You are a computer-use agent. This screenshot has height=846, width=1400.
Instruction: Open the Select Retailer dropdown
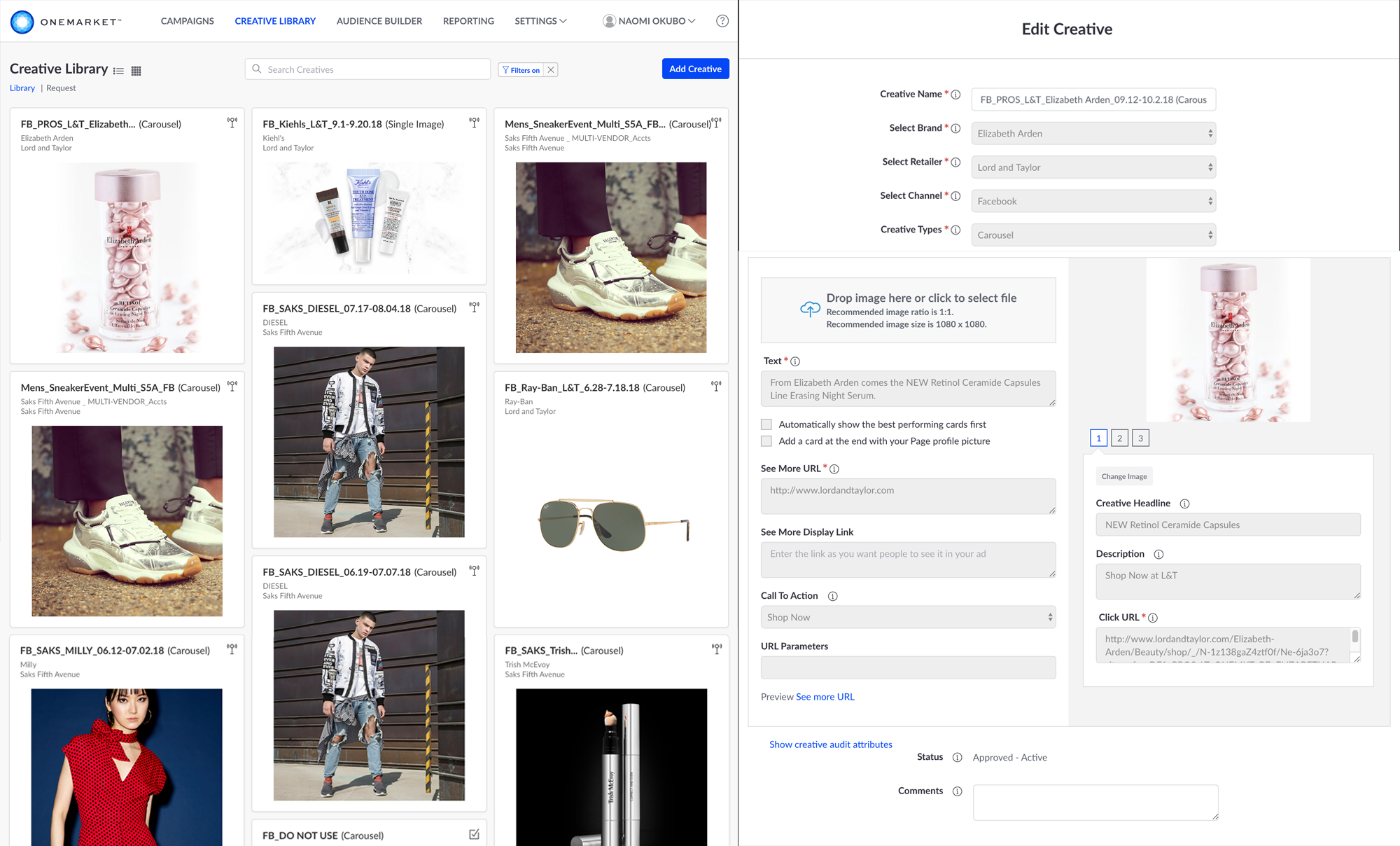point(1093,167)
